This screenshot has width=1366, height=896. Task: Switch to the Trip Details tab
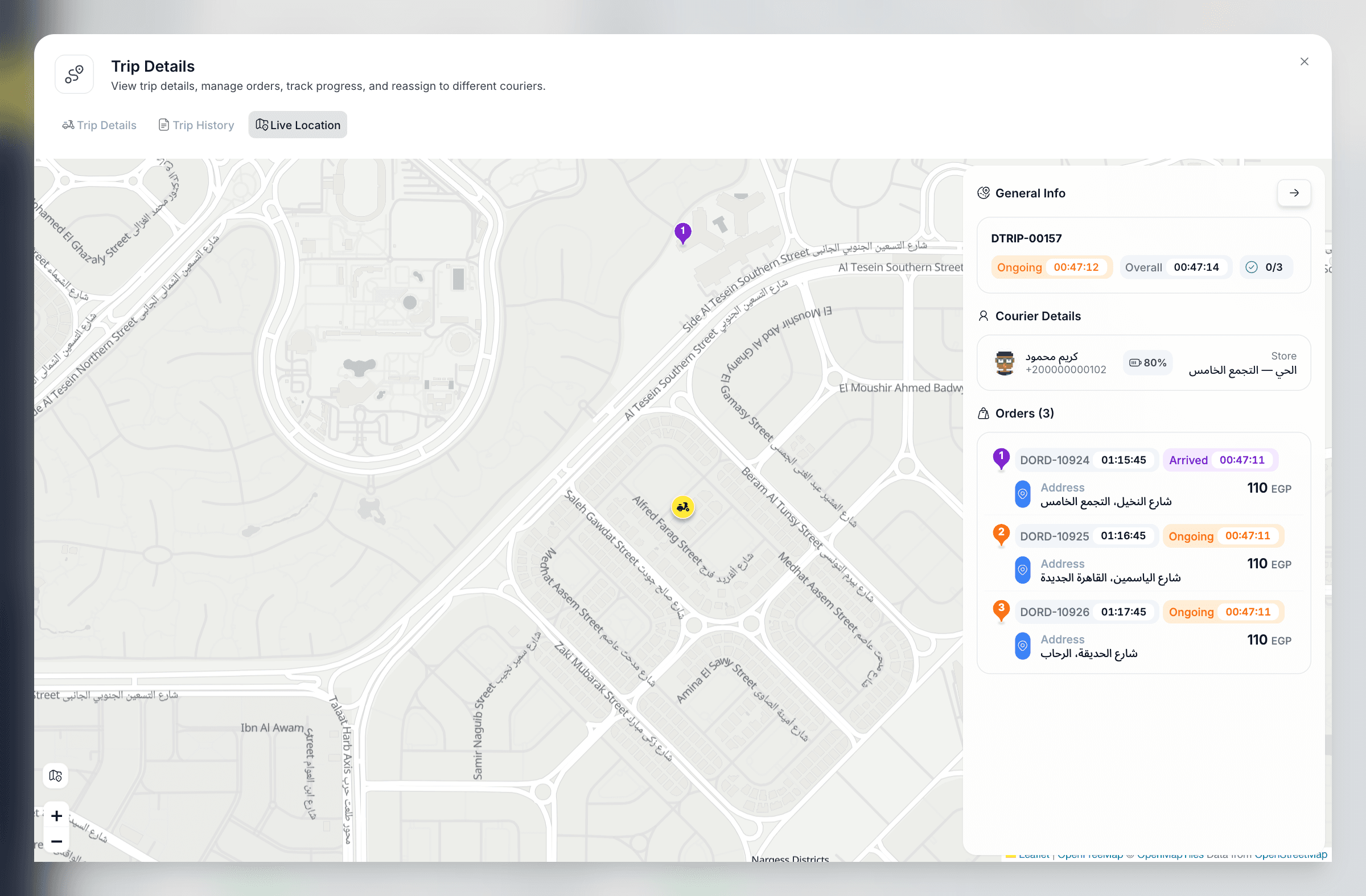tap(99, 125)
